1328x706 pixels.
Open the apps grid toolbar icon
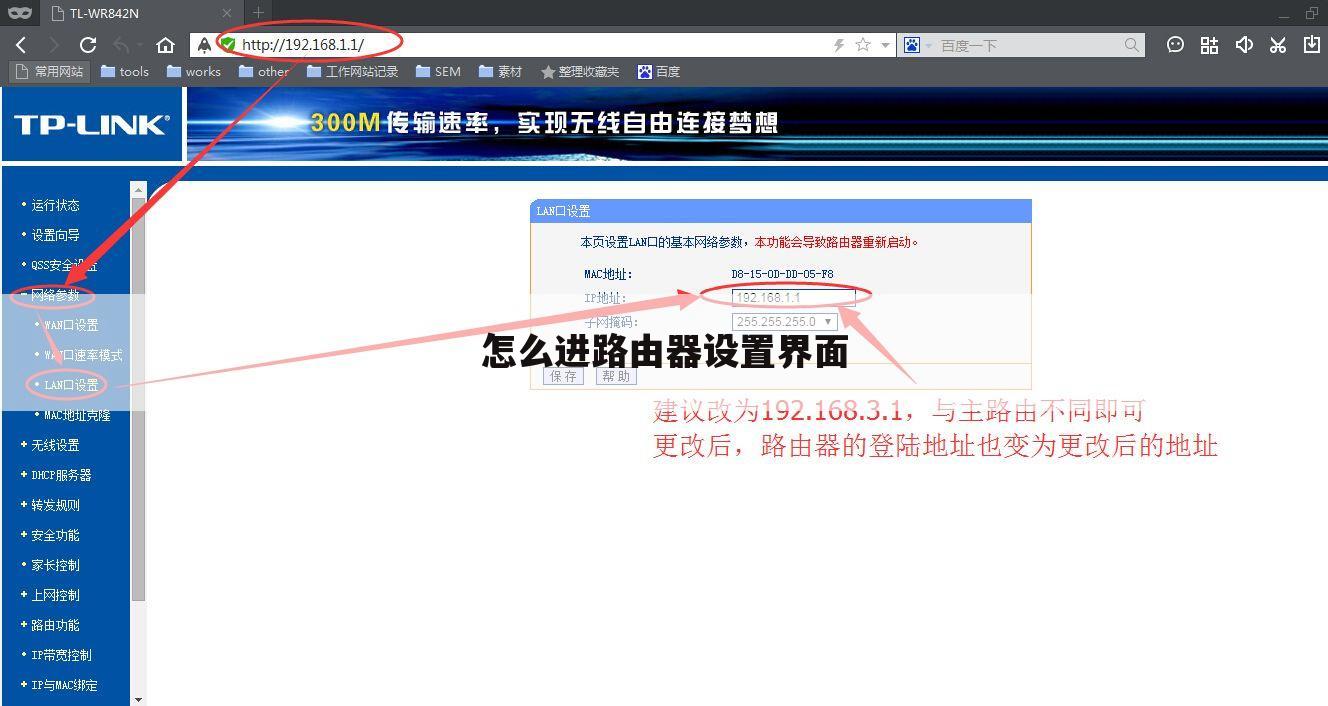[x=1210, y=45]
